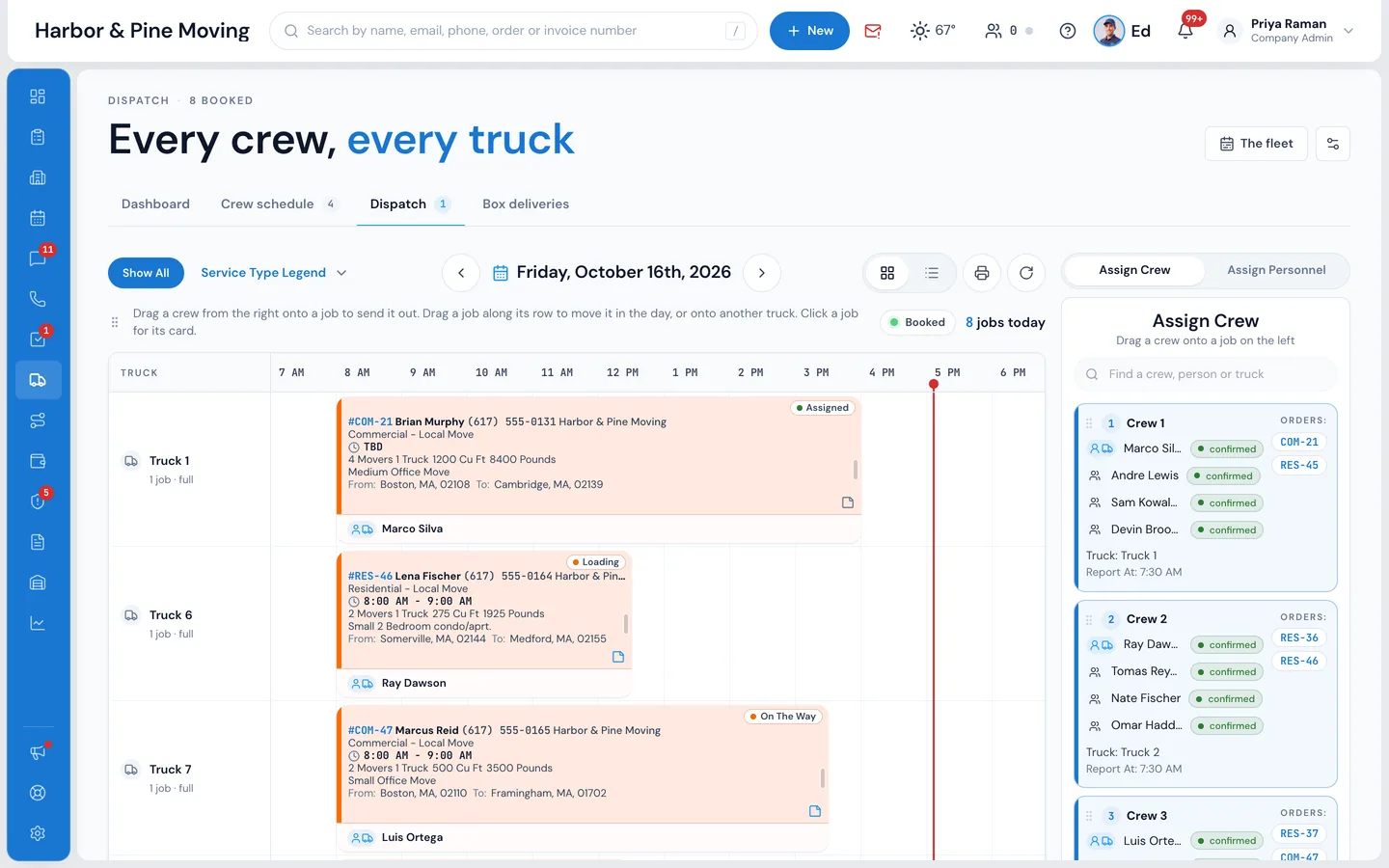The width and height of the screenshot is (1389, 868).
Task: Select the Assign Crew toggle
Action: coord(1134,270)
